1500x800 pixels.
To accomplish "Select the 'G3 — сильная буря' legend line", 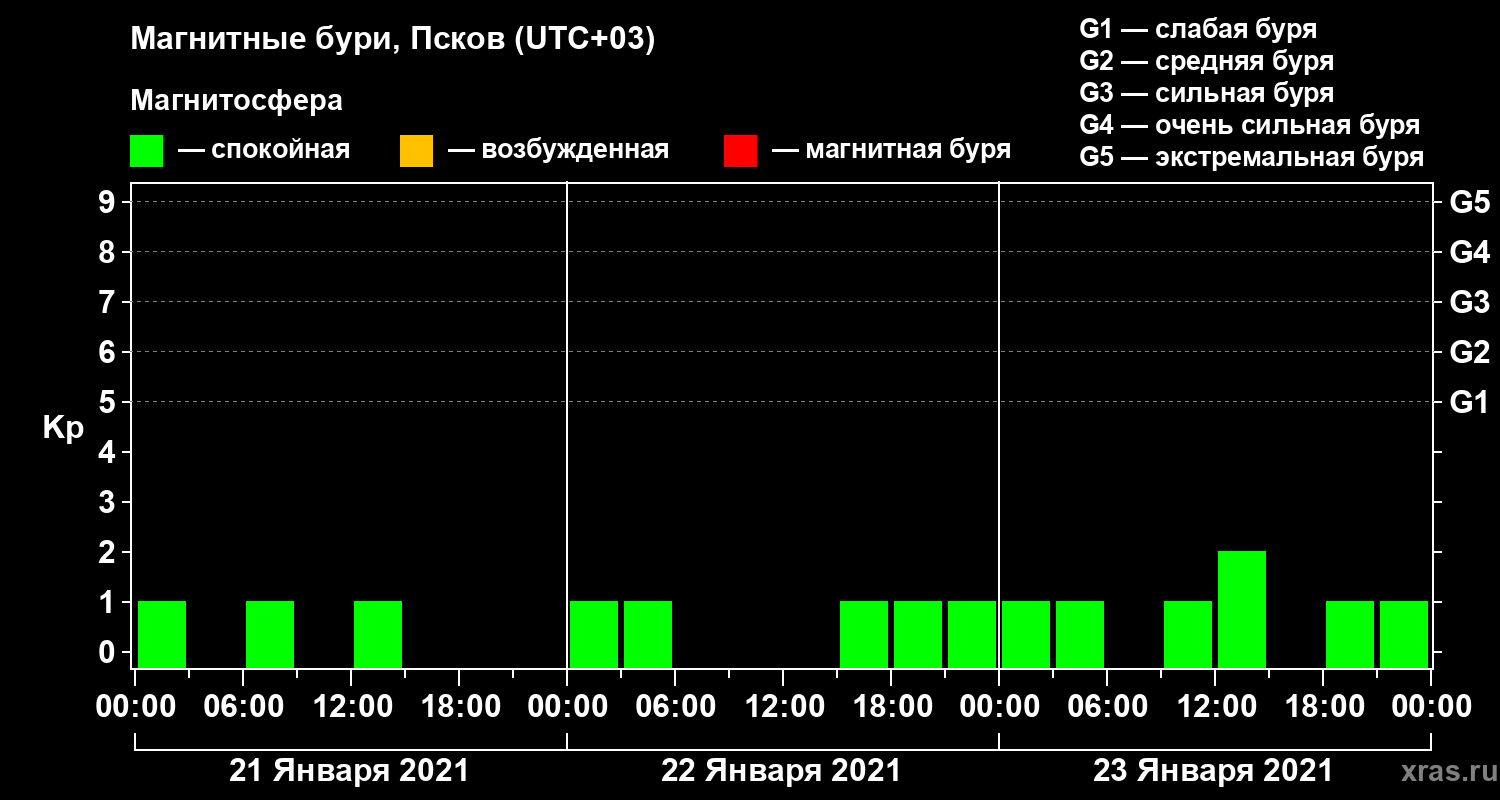I will tap(1206, 93).
